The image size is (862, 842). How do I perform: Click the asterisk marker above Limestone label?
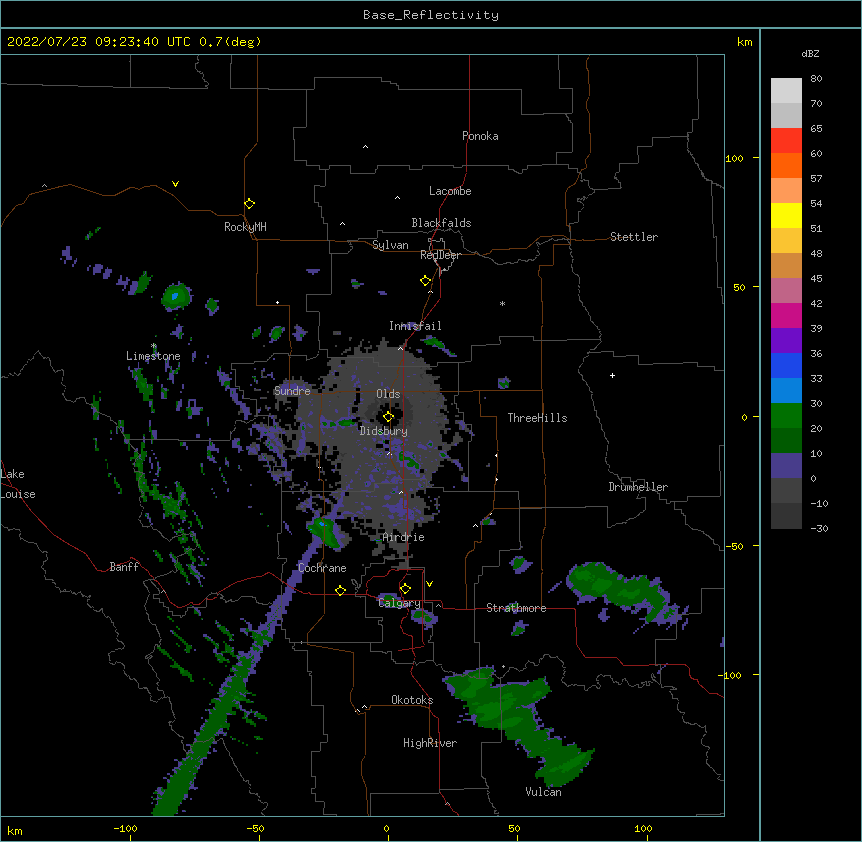(153, 346)
